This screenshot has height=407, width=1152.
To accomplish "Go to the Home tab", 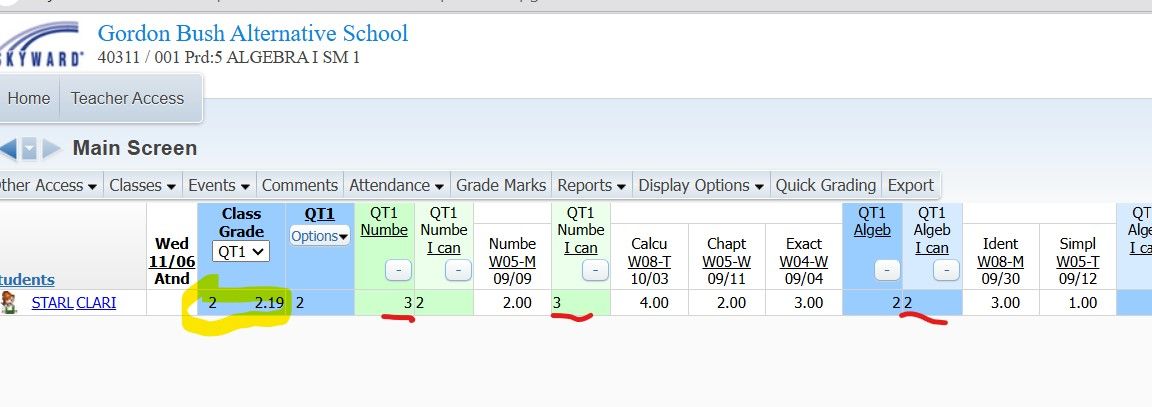I will tap(28, 98).
